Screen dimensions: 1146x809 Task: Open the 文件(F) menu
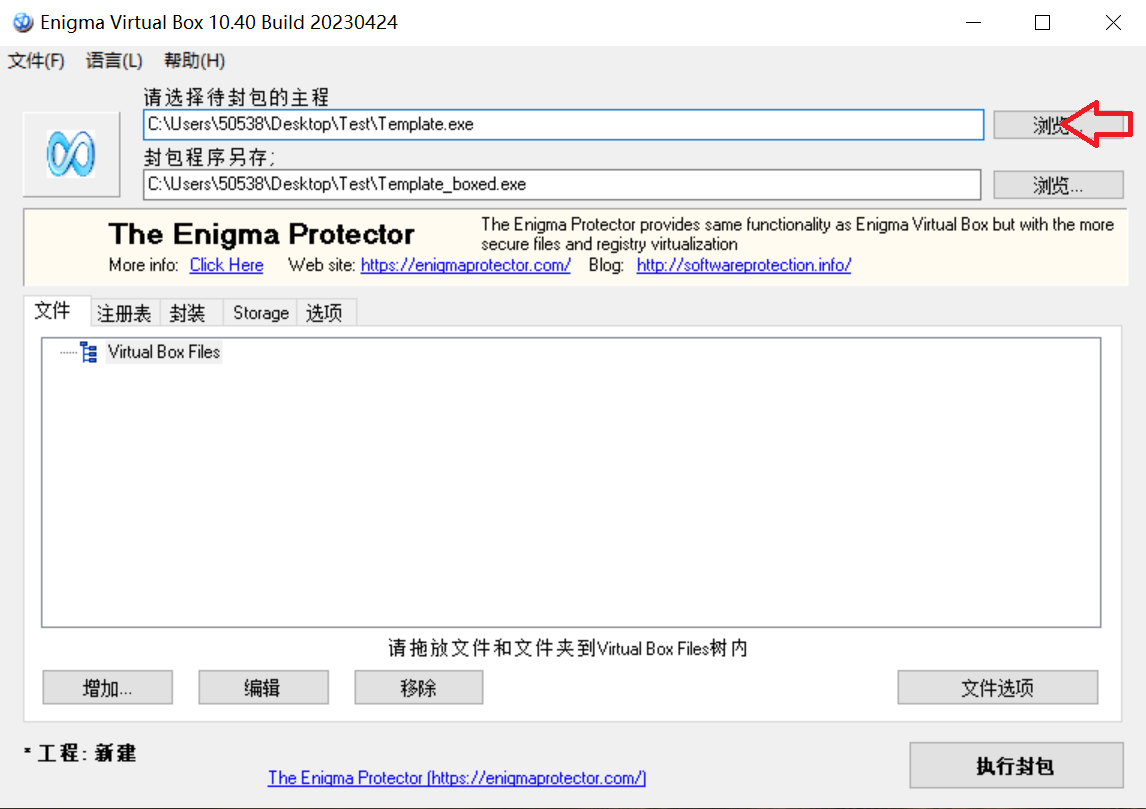tap(37, 61)
